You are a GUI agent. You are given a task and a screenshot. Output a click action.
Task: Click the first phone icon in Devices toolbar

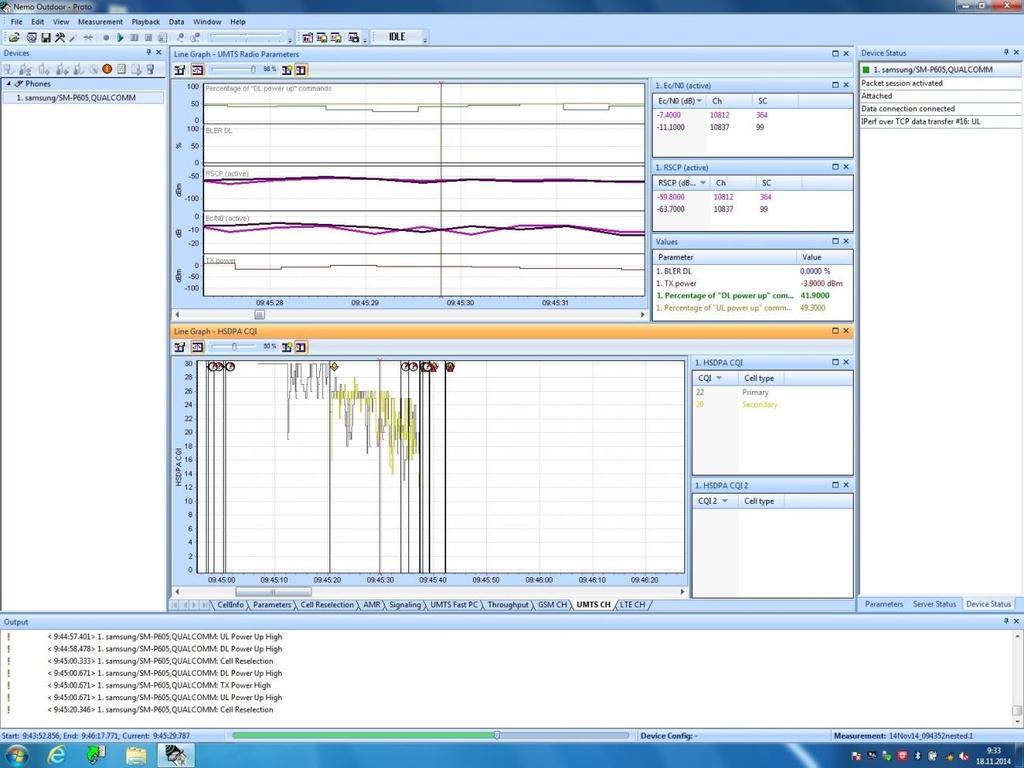(x=8, y=69)
